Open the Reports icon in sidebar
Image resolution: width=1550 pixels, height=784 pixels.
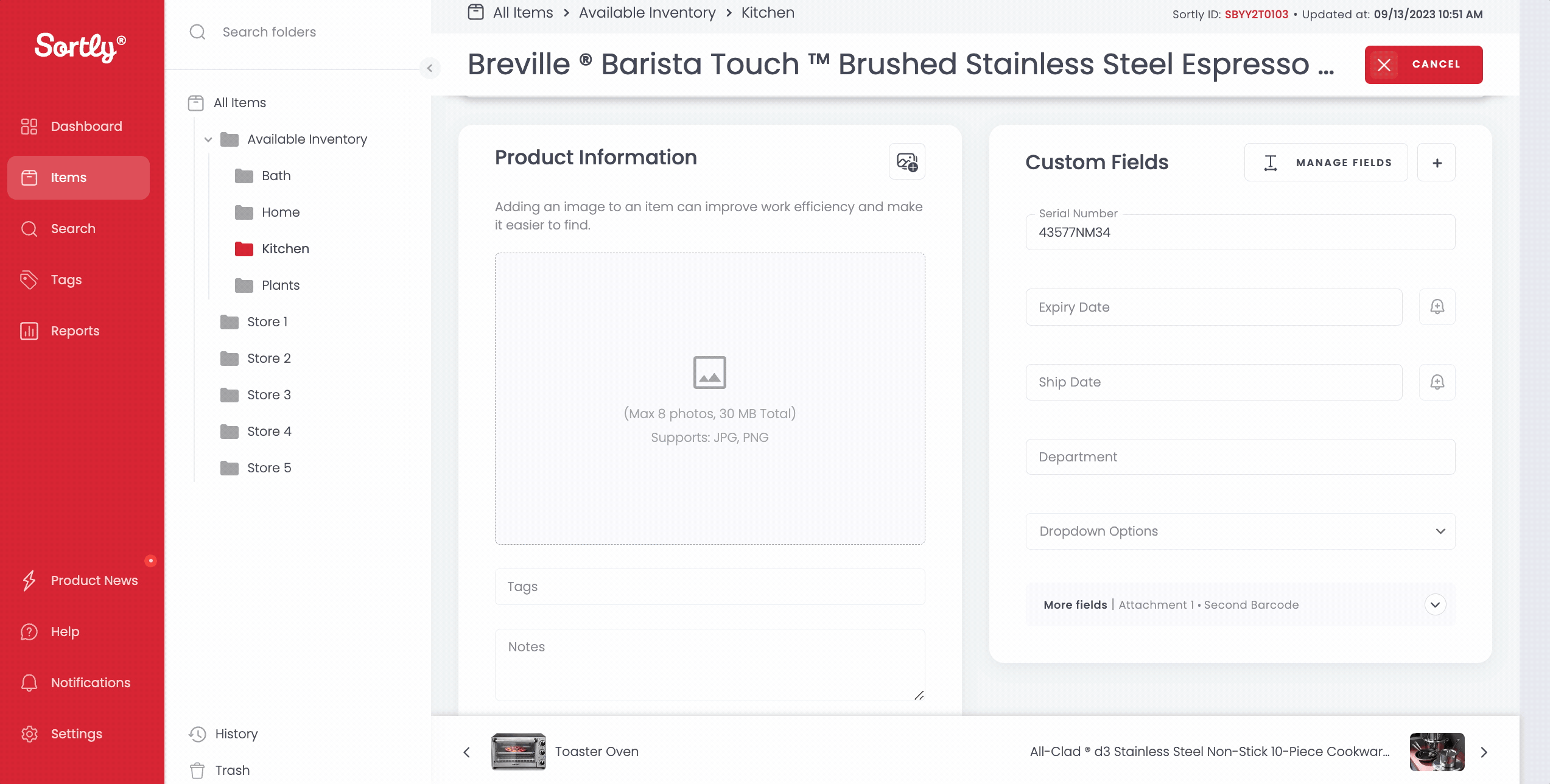29,331
